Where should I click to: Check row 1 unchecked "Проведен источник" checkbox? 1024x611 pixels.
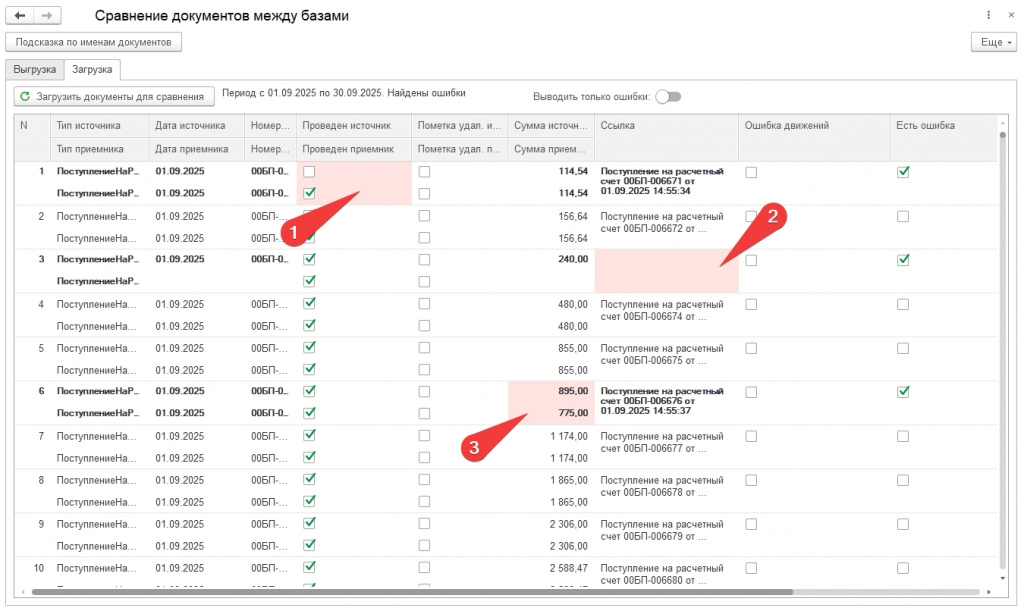click(x=309, y=172)
